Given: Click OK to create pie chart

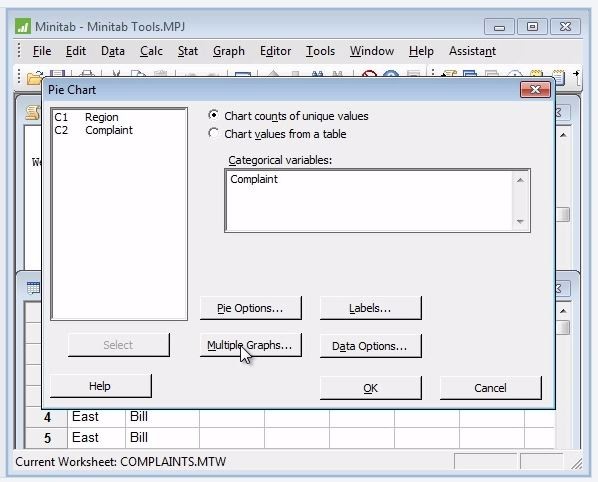Looking at the screenshot, I should 370,388.
